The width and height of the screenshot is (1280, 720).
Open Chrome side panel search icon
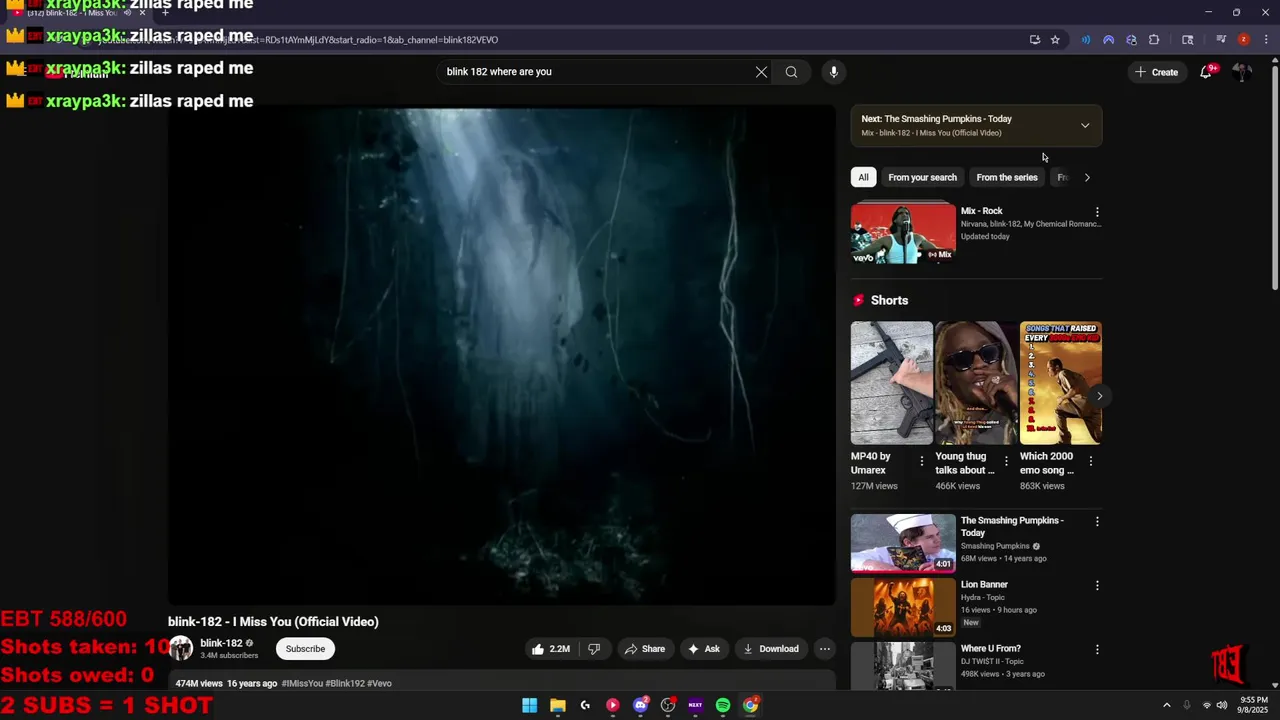coord(1188,40)
